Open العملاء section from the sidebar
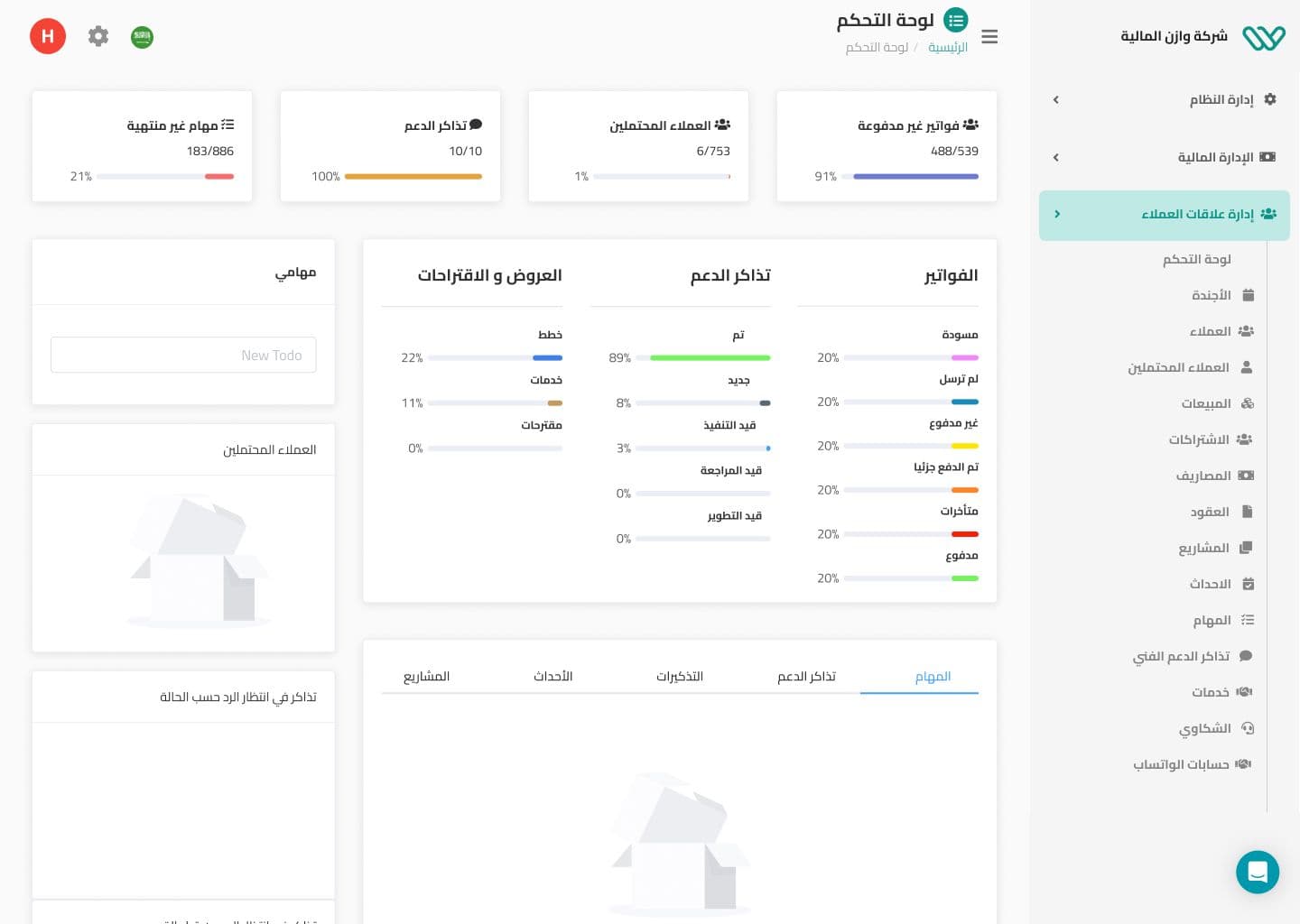This screenshot has width=1300, height=924. click(1211, 331)
